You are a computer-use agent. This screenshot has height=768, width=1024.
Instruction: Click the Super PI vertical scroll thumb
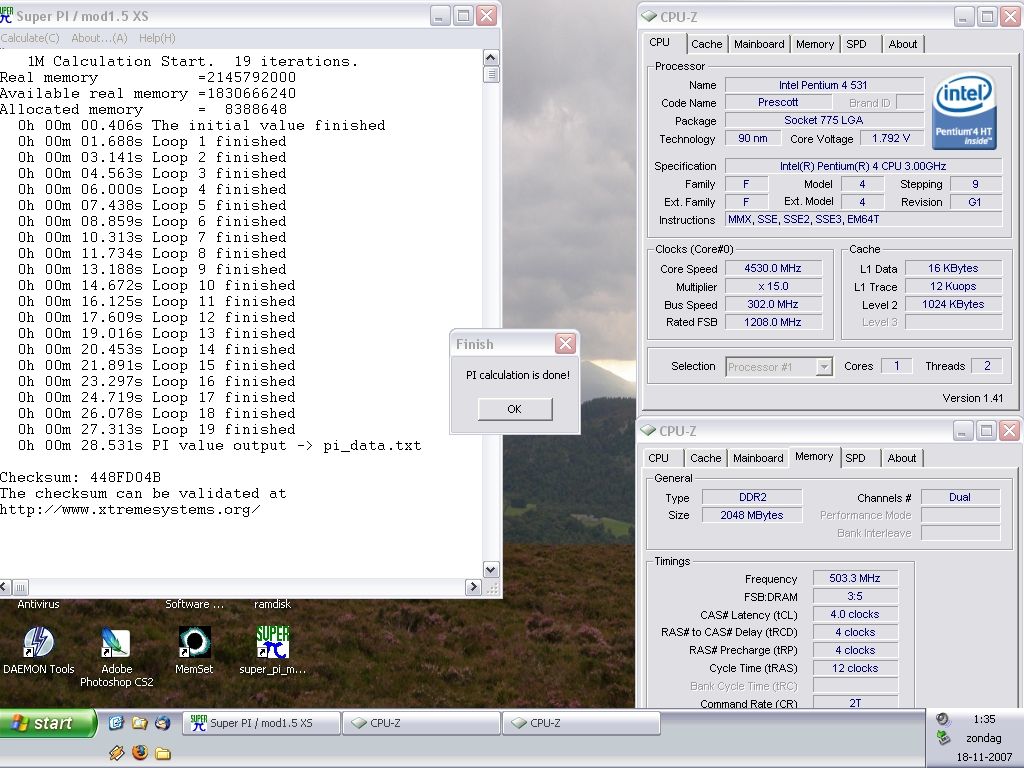tap(491, 74)
